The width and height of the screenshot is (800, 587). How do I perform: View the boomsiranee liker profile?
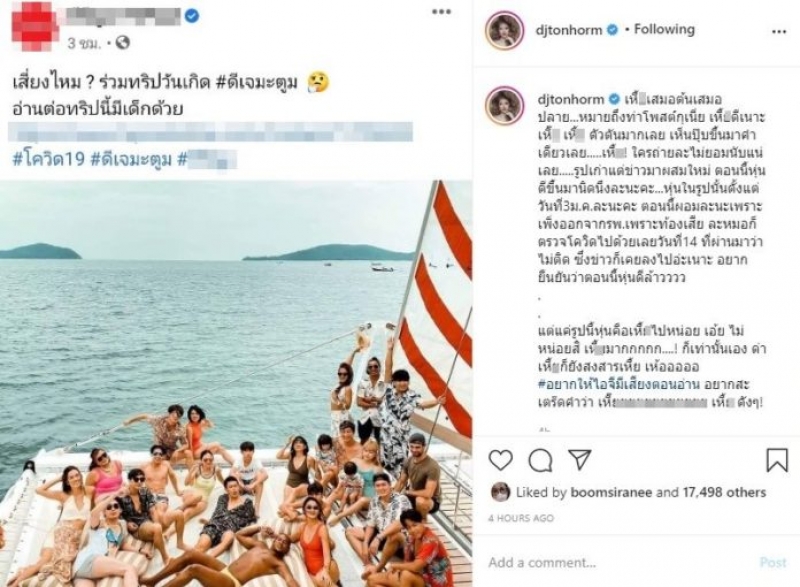[x=611, y=493]
